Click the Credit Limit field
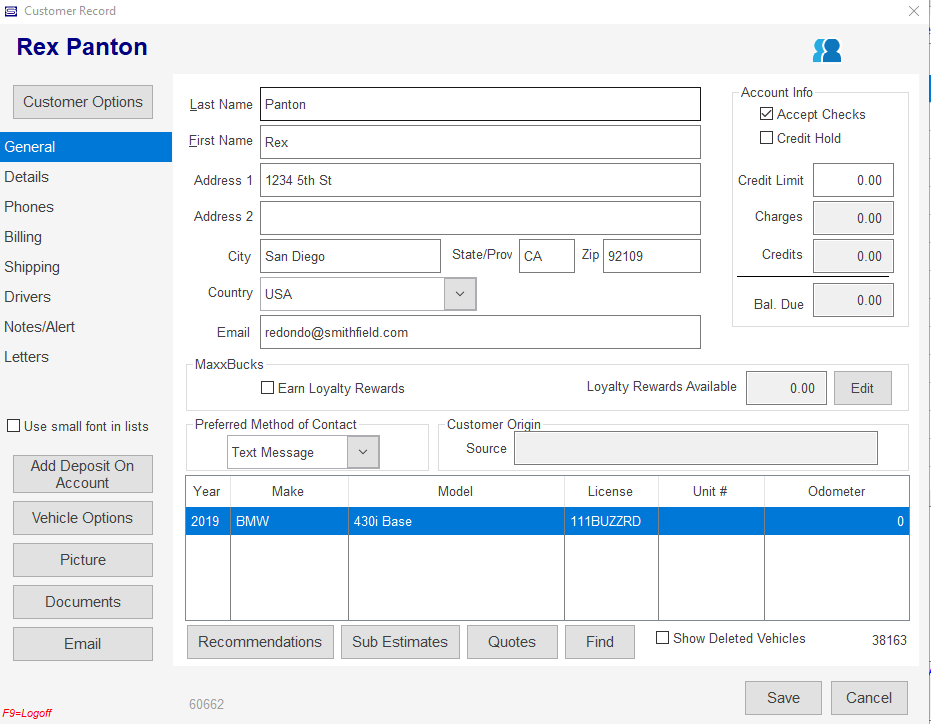Screen dimensions: 931x724 click(853, 180)
